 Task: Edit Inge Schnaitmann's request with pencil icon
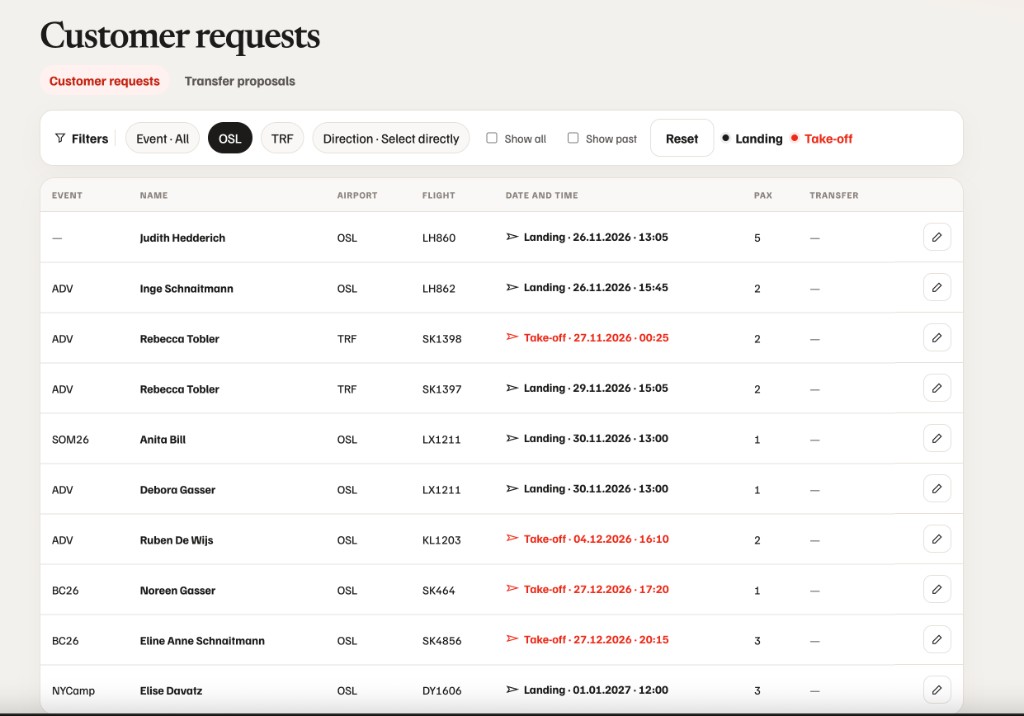click(x=936, y=287)
